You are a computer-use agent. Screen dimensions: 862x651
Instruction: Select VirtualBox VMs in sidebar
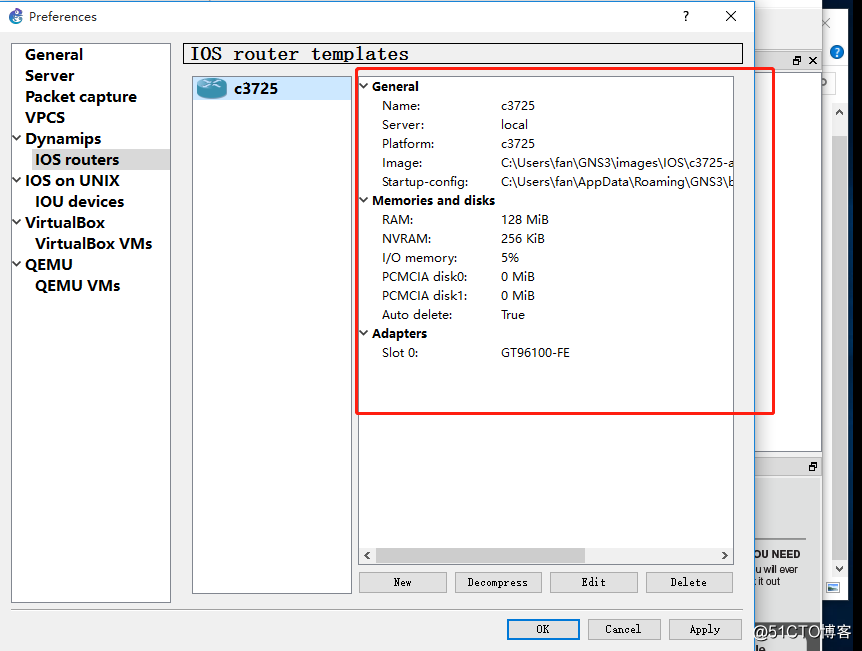(x=93, y=244)
